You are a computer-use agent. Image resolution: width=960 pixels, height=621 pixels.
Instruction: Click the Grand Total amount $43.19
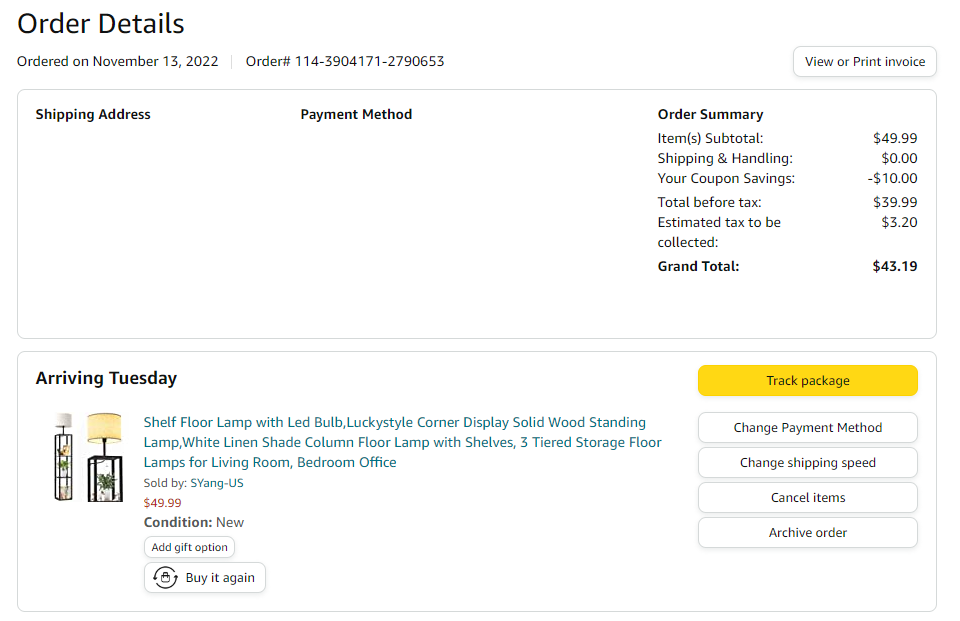click(894, 267)
